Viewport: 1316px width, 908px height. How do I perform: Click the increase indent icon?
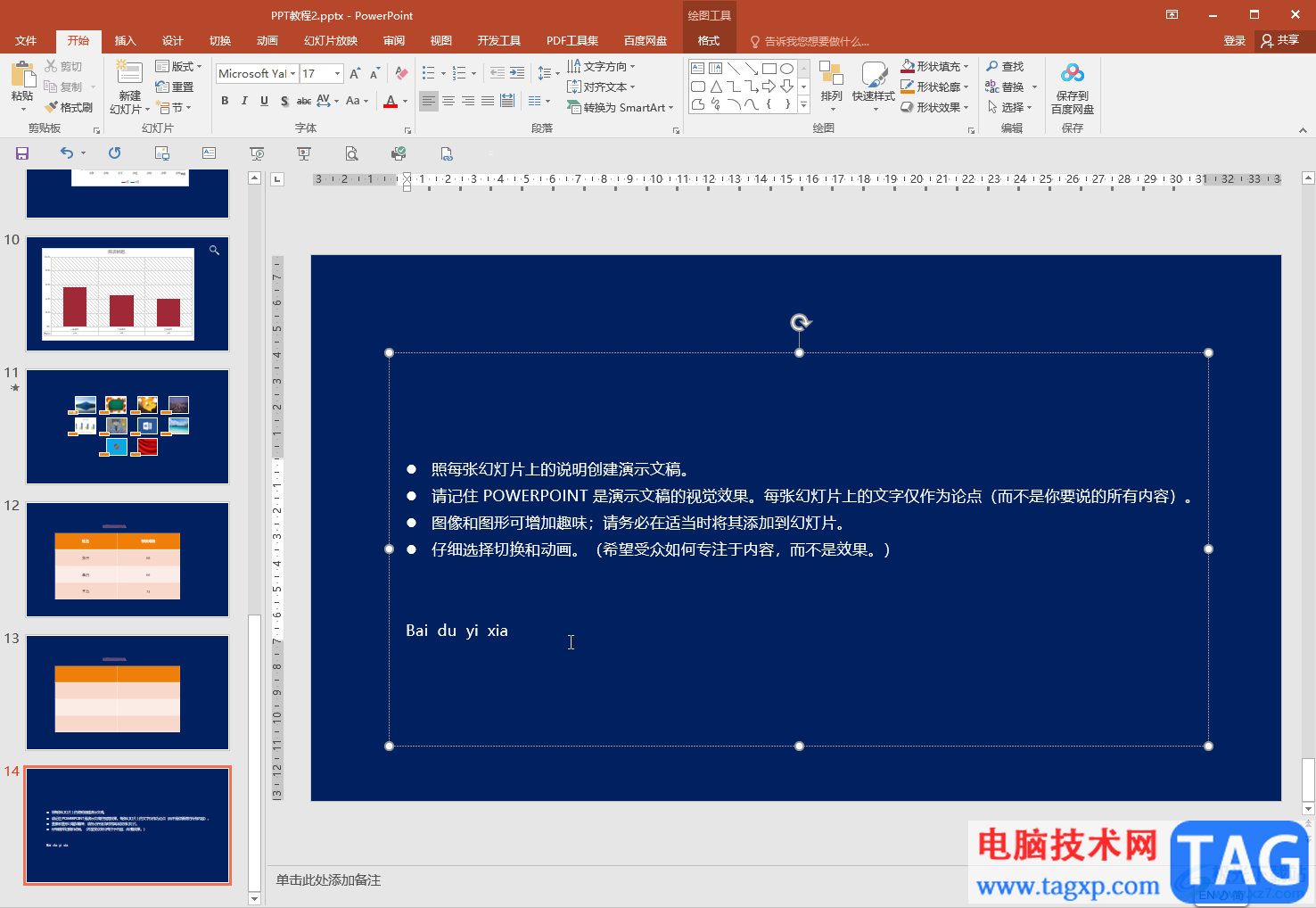pyautogui.click(x=517, y=73)
